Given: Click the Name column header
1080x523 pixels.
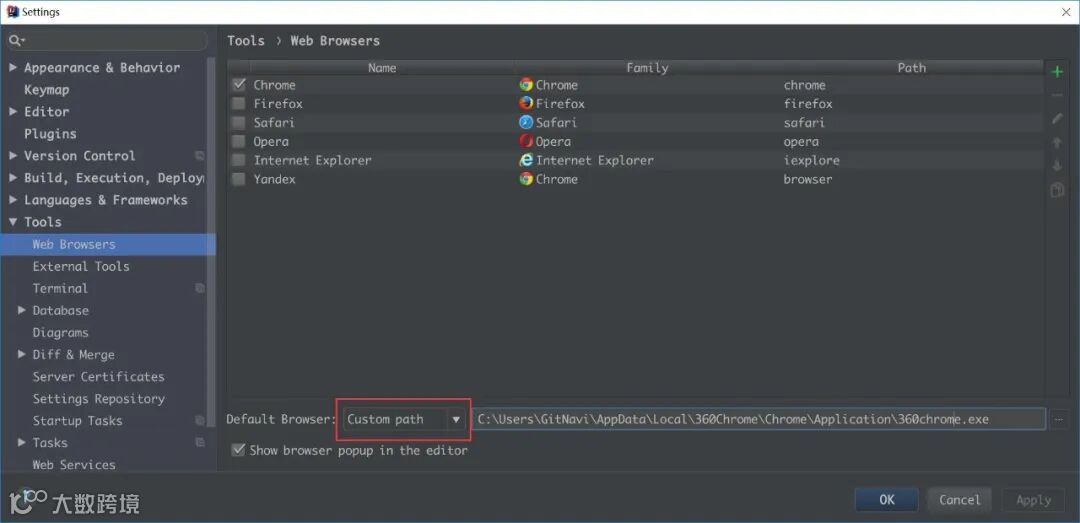Looking at the screenshot, I should pos(382,68).
